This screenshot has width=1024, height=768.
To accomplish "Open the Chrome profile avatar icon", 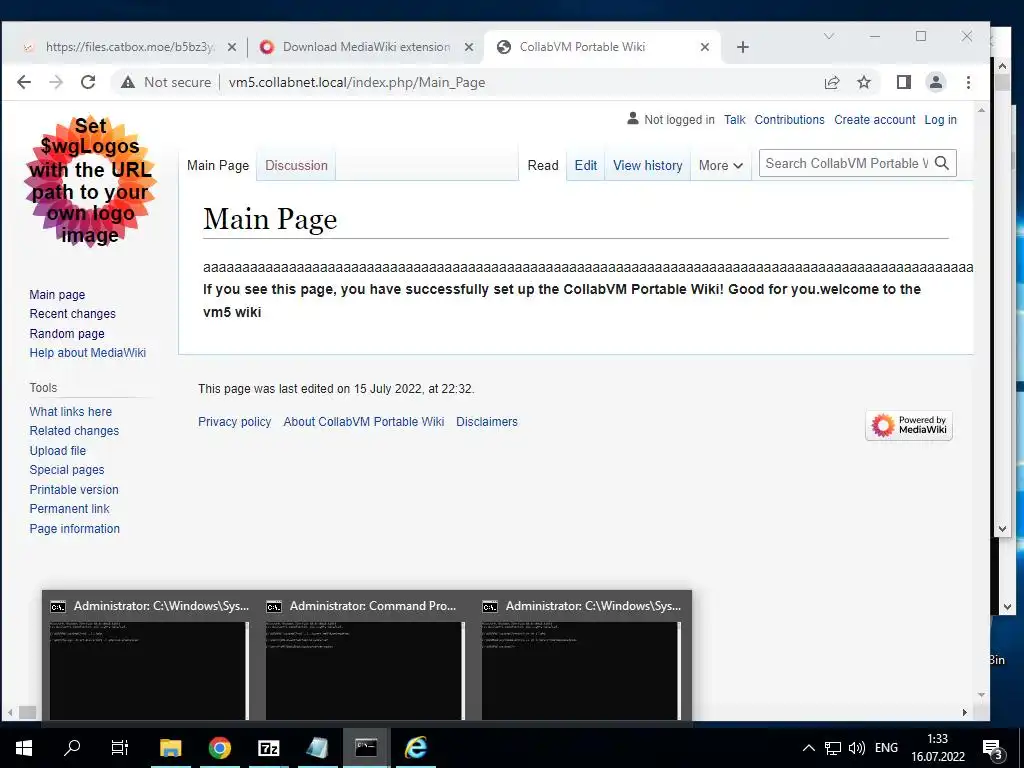I will click(x=936, y=82).
